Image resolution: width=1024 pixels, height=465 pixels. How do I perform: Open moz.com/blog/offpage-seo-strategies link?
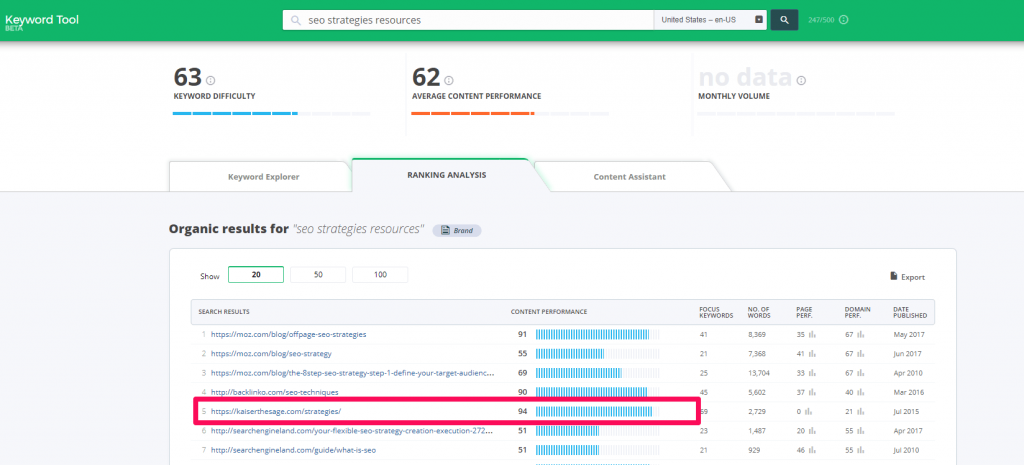[x=289, y=334]
